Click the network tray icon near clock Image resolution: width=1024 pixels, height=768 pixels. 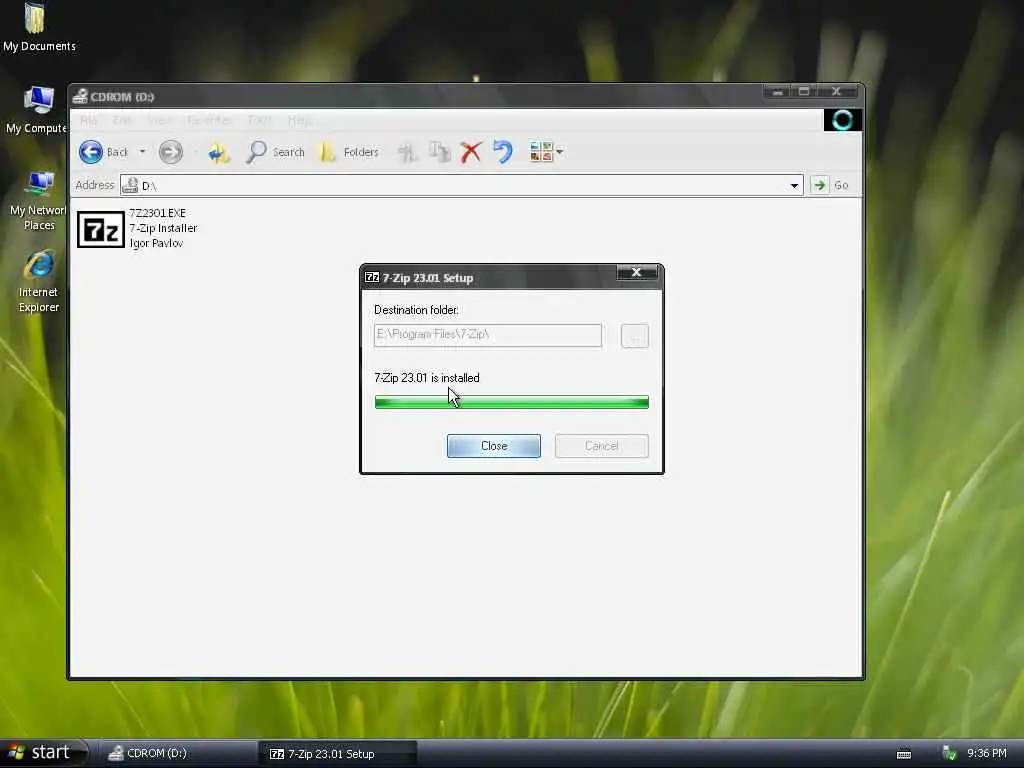[x=950, y=754]
